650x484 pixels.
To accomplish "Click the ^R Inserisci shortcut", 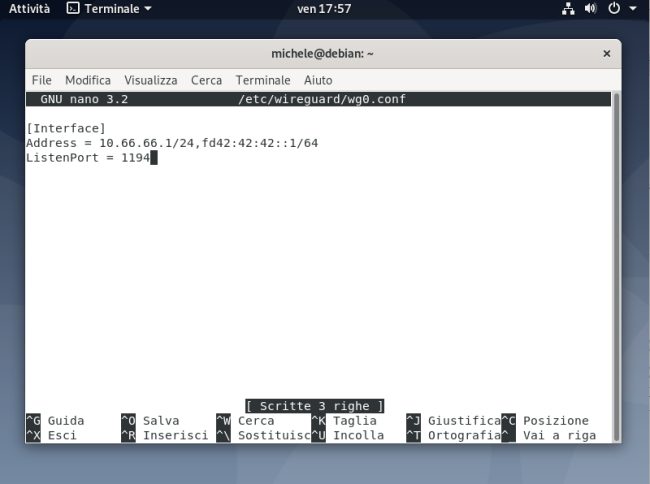I will [165, 435].
